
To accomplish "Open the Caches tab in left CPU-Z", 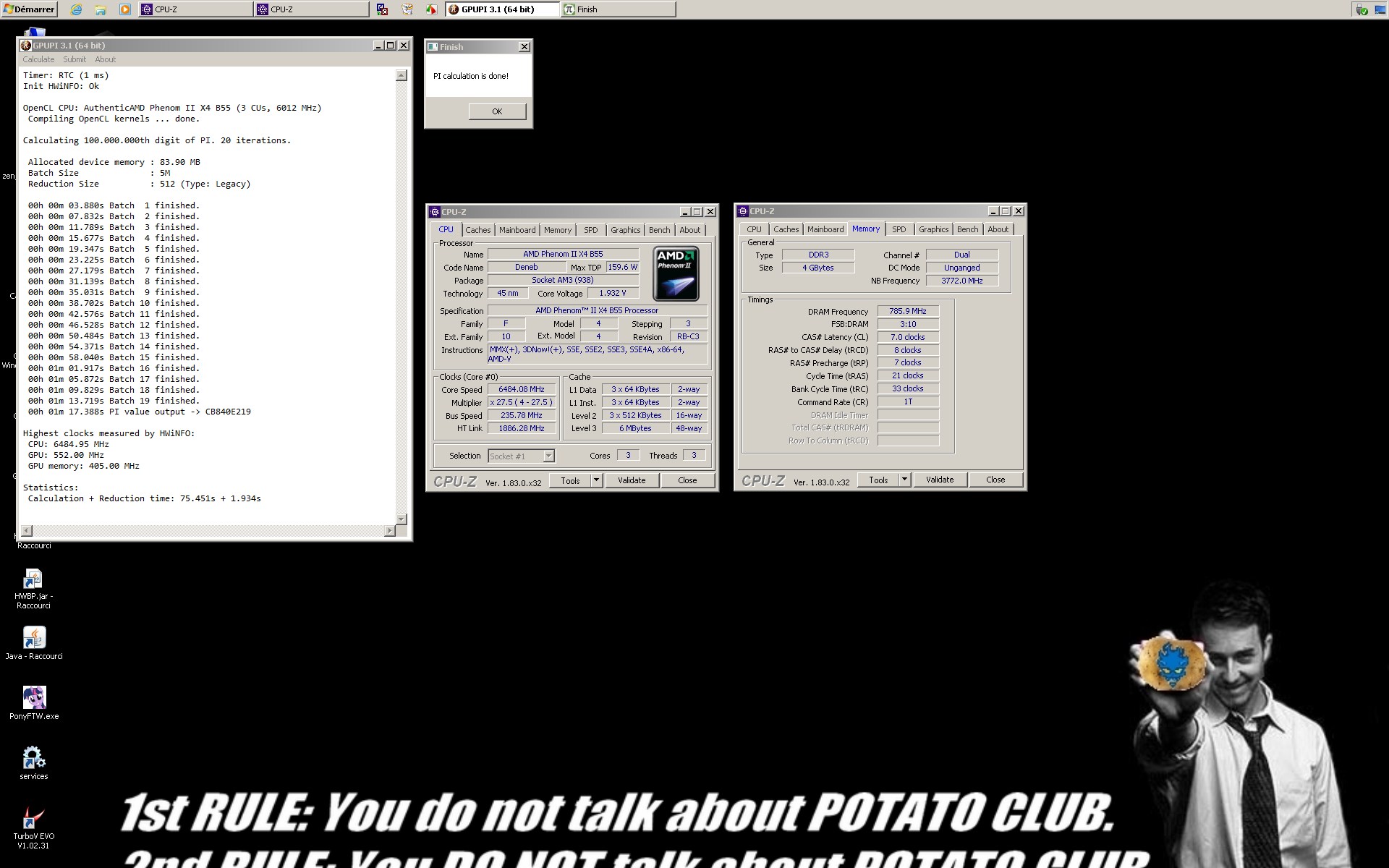I will 477,230.
